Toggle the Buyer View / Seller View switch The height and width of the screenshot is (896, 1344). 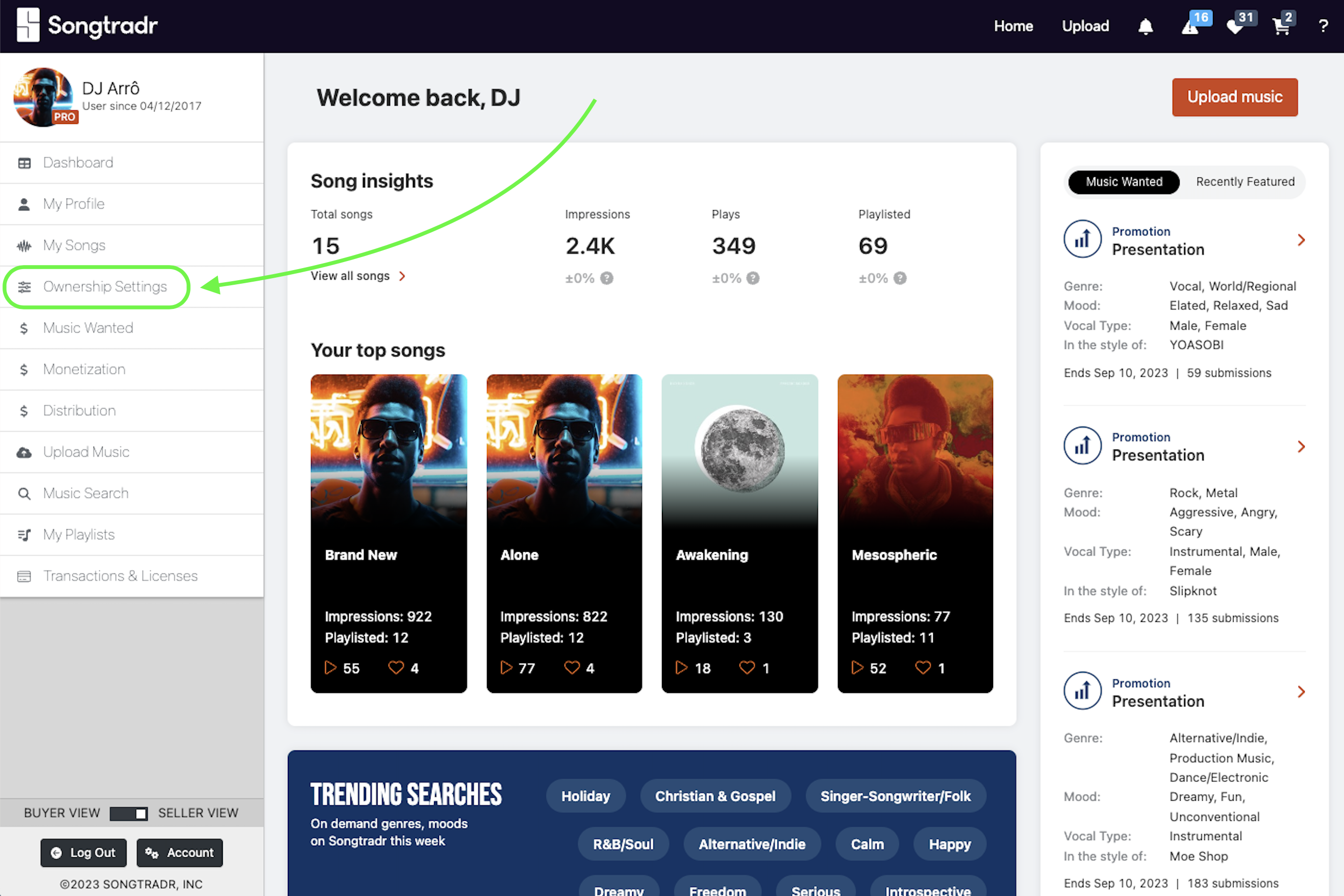129,813
